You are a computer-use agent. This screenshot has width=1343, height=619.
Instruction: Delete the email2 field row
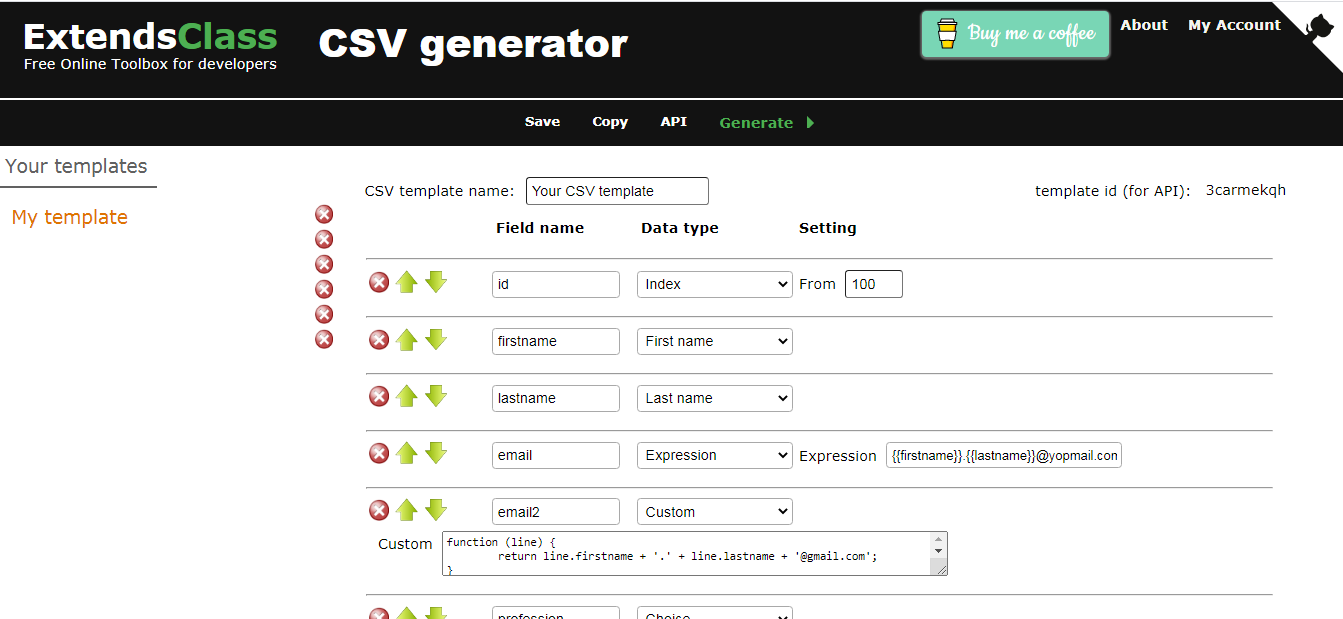[x=379, y=511]
